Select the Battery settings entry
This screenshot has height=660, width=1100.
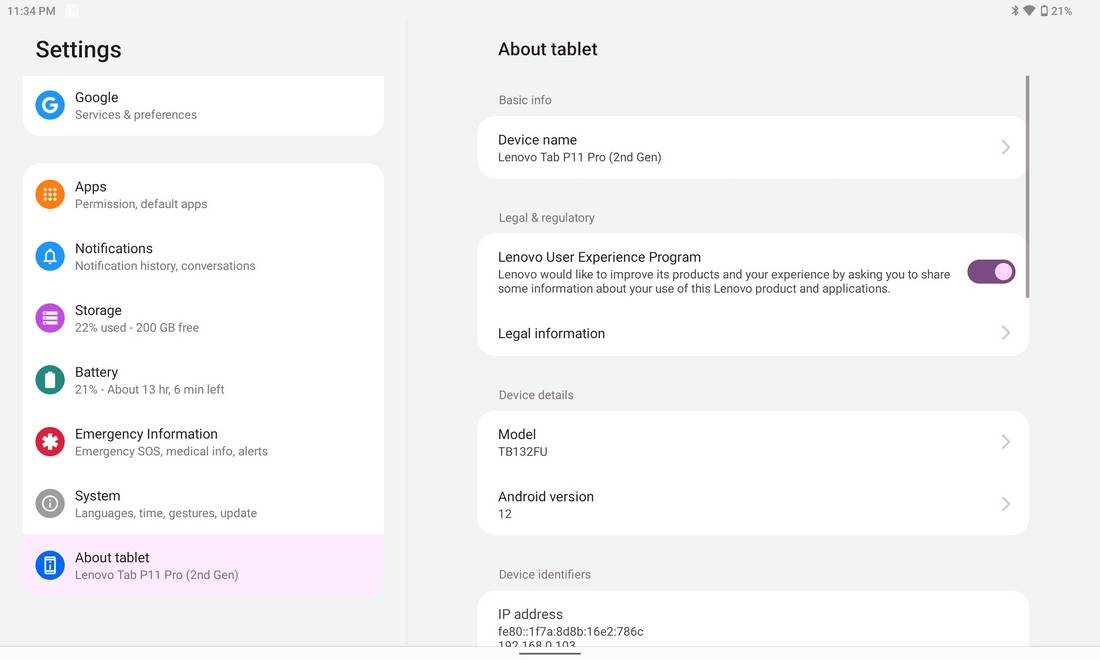tap(203, 379)
